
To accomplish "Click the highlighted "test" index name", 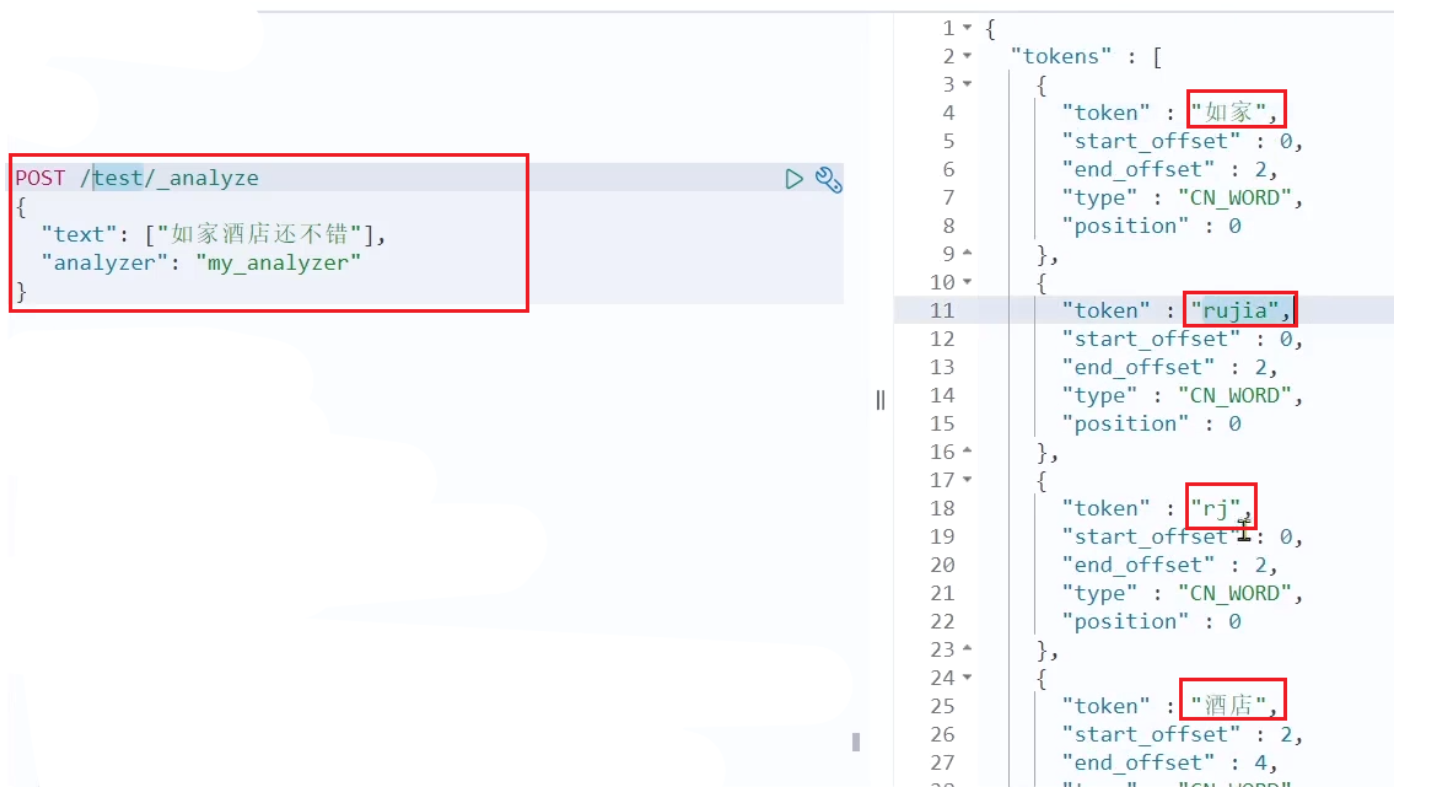I will point(118,178).
